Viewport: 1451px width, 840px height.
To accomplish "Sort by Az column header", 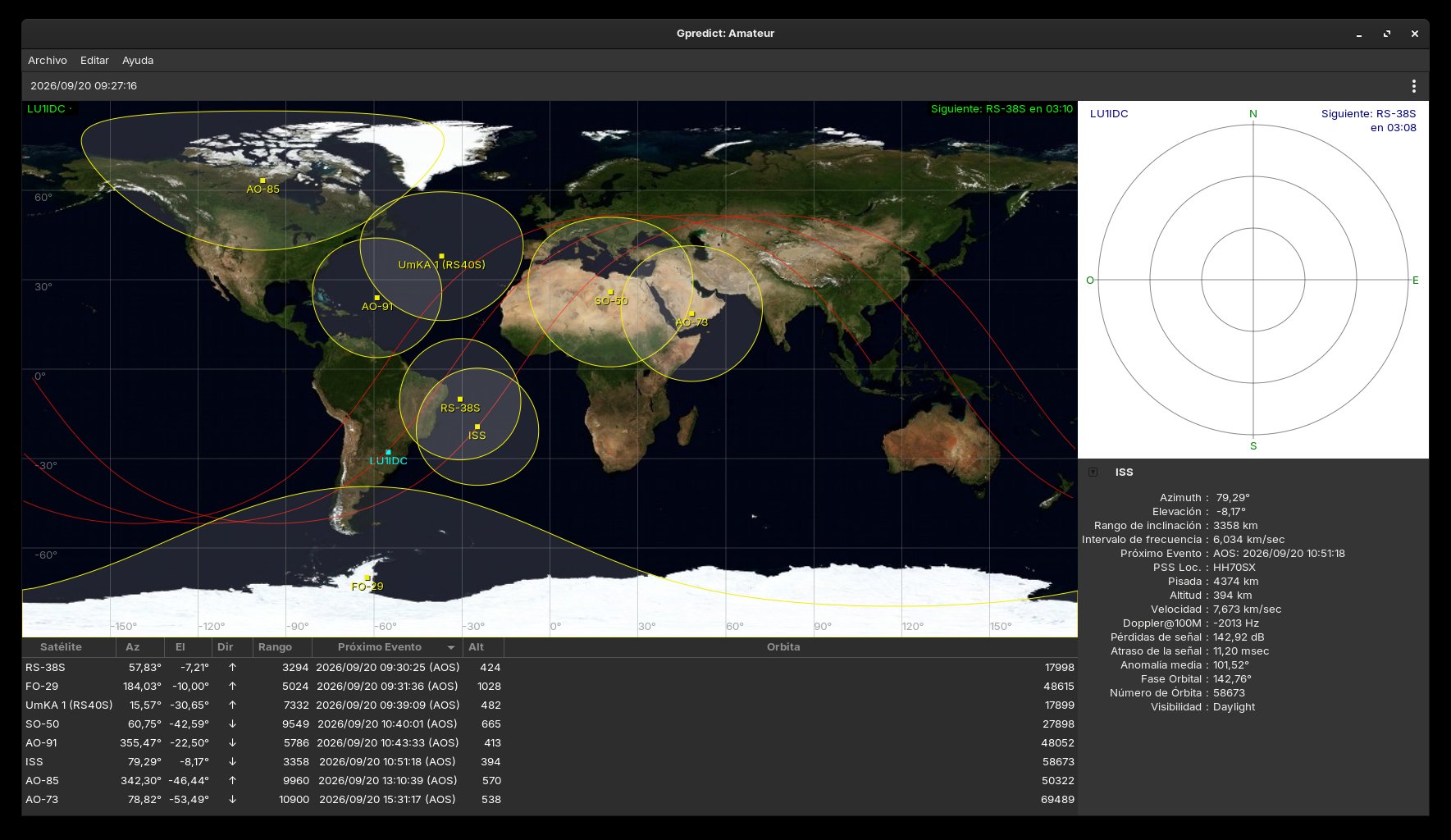I will tap(140, 647).
